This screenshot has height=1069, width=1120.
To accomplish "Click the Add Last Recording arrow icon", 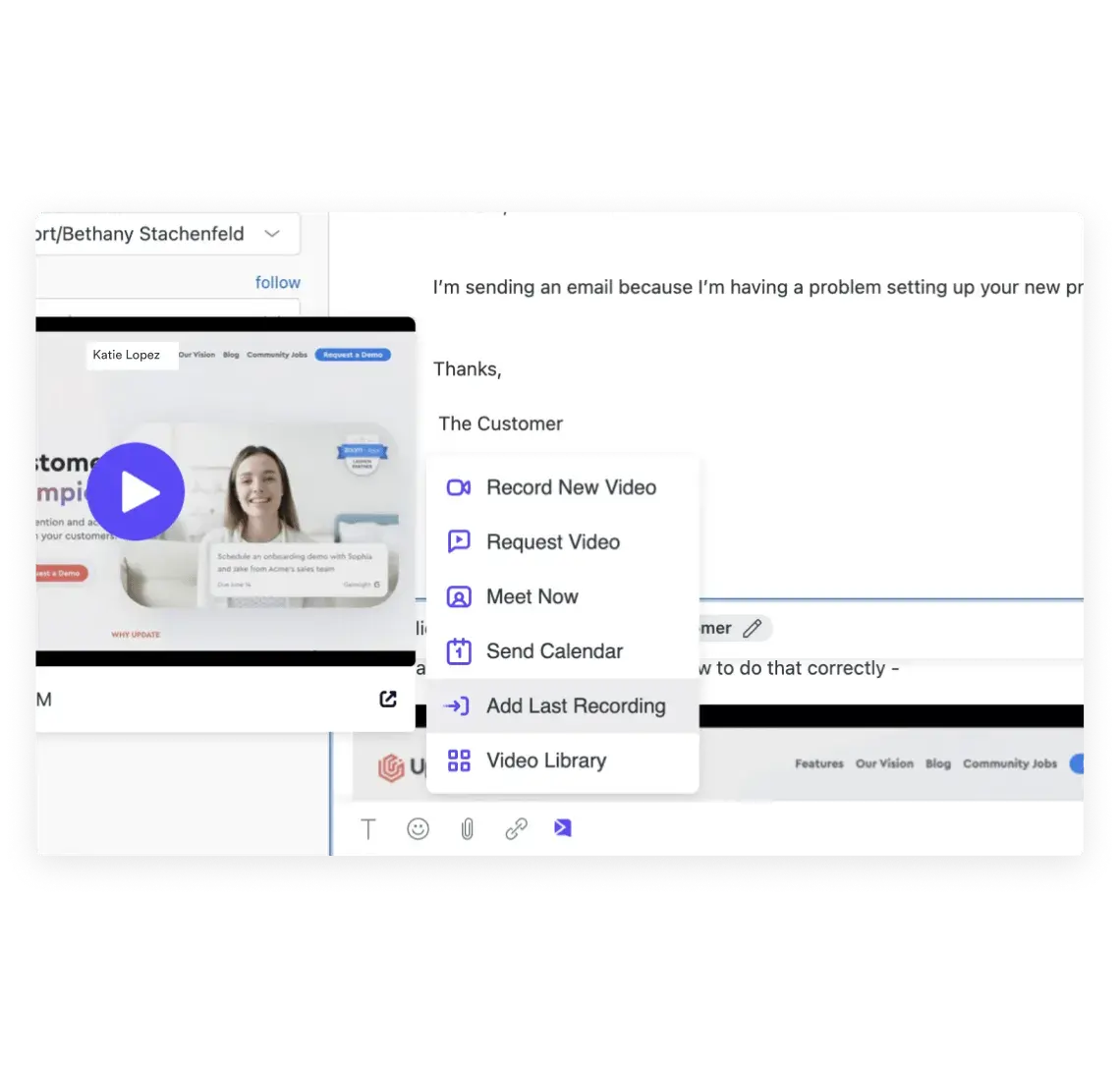I will pos(457,706).
